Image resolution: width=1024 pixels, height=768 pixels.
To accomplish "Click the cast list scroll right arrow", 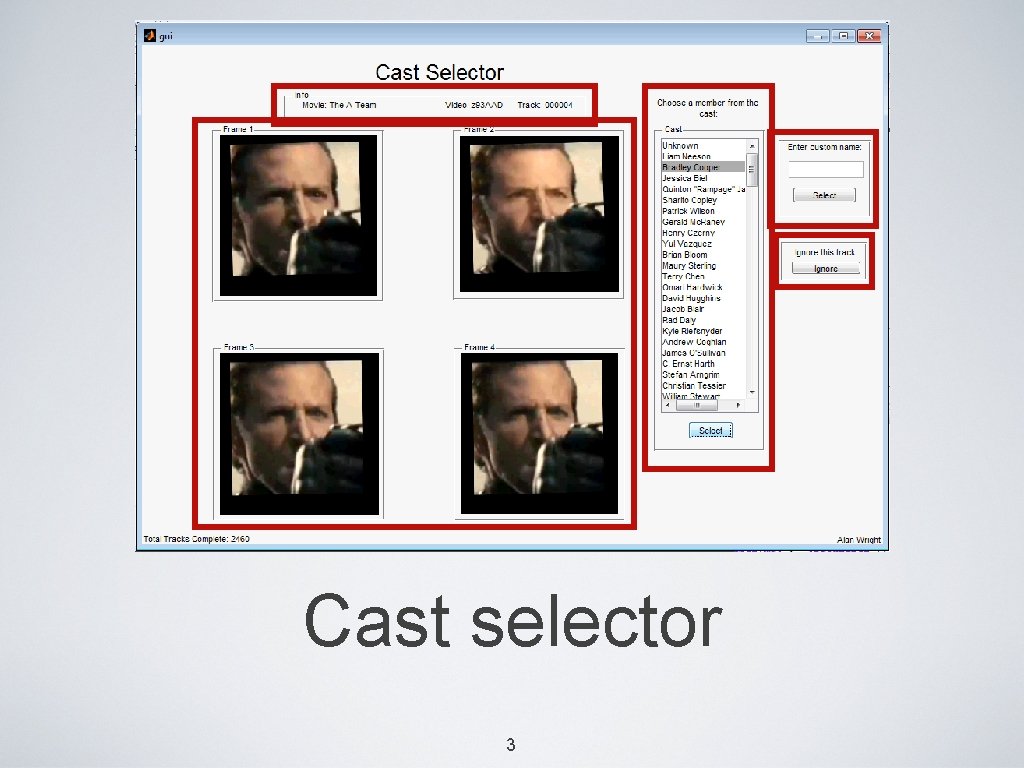I will [739, 406].
